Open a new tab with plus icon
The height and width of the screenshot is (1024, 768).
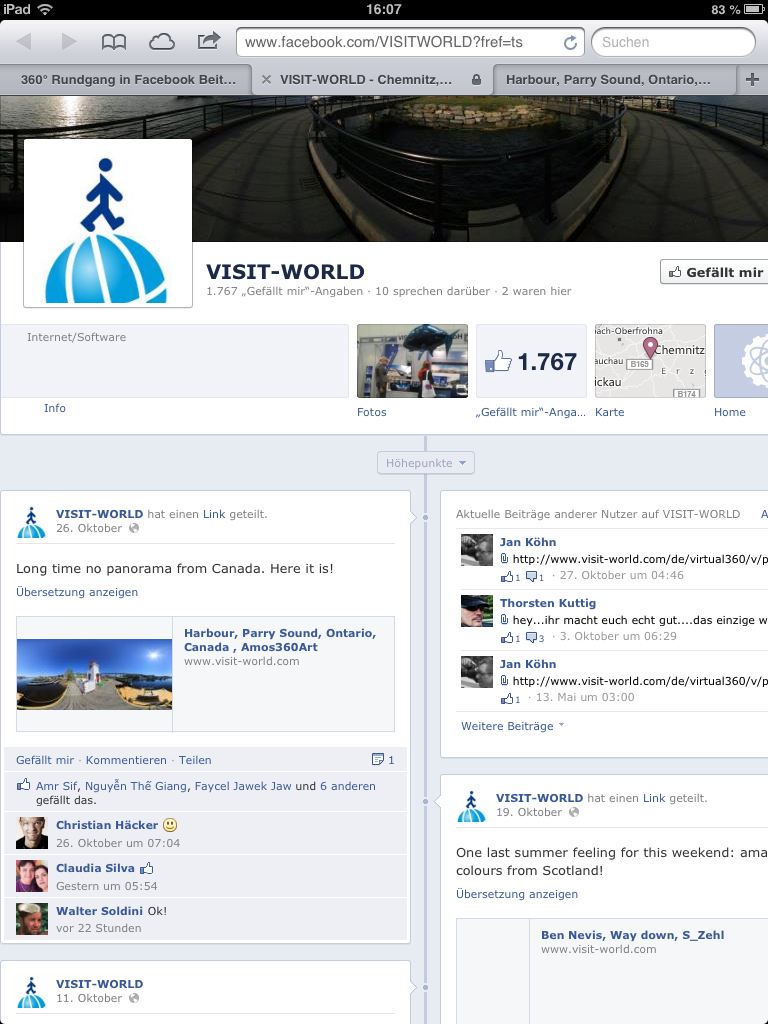coord(752,79)
